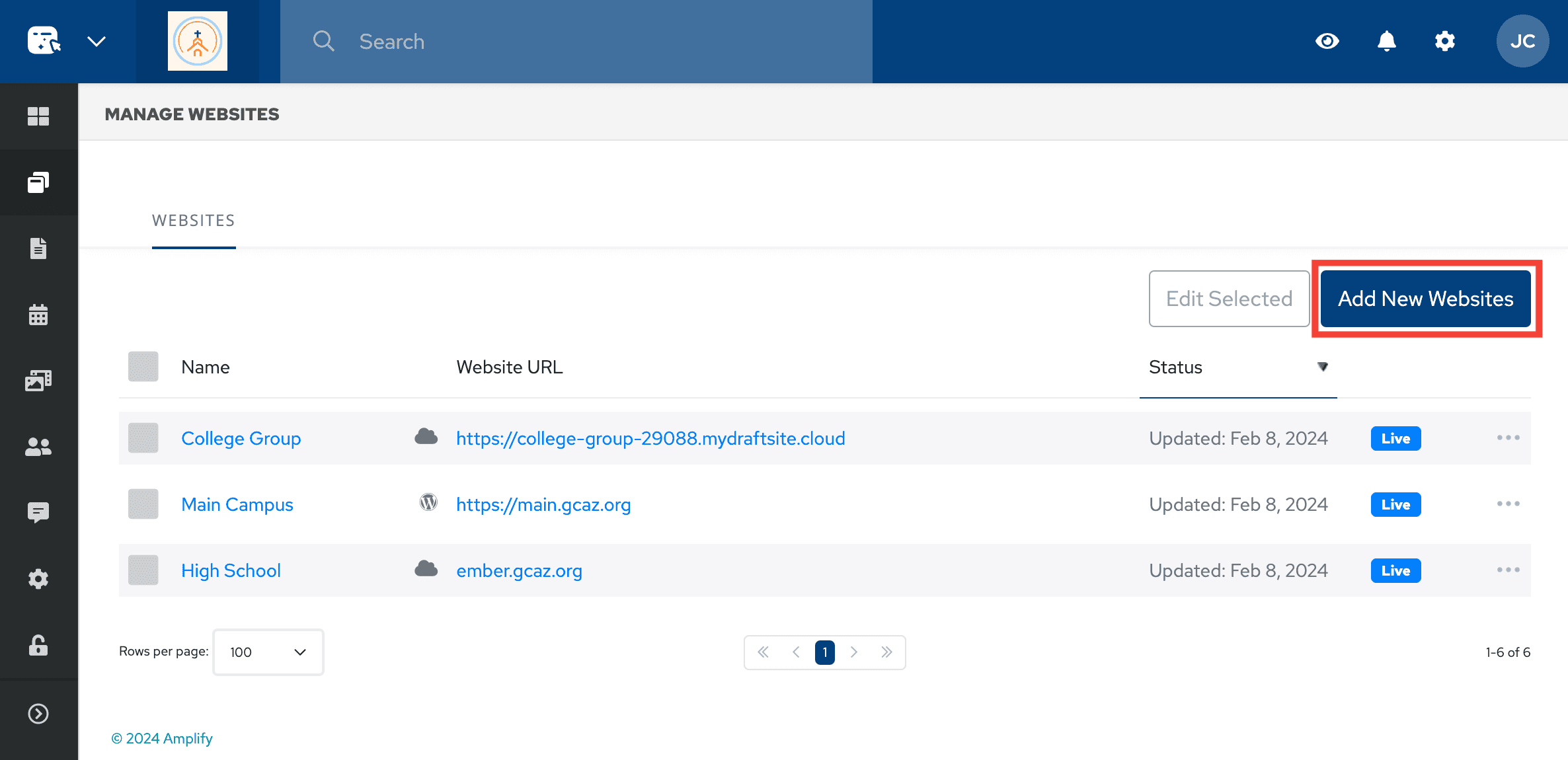Image resolution: width=1568 pixels, height=760 pixels.
Task: Open the Rows per page dropdown
Action: click(267, 652)
